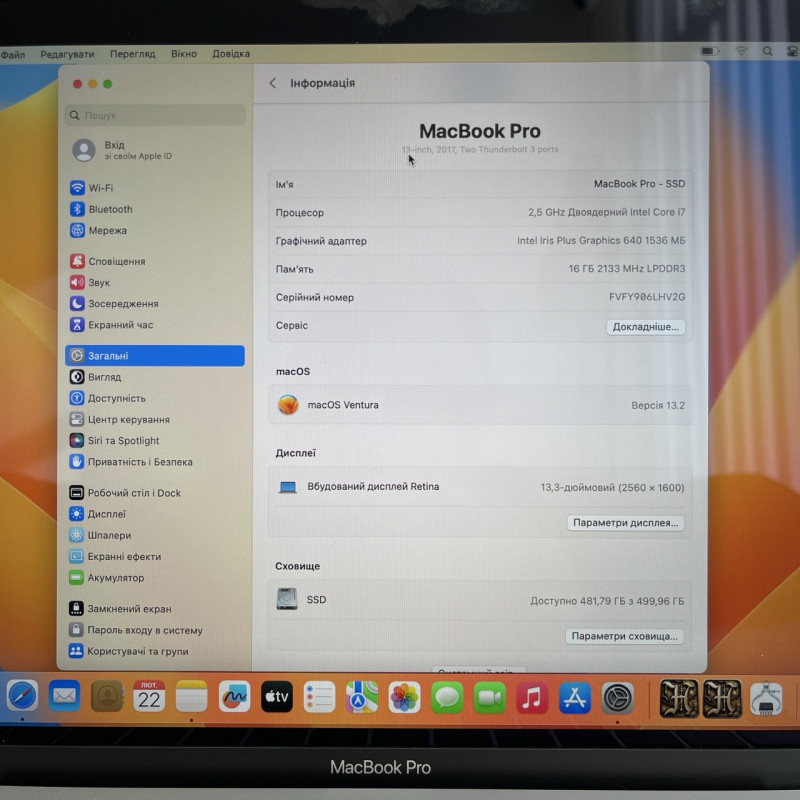Viewport: 800px width, 800px height.
Task: Open Редагувати menu
Action: [67, 54]
